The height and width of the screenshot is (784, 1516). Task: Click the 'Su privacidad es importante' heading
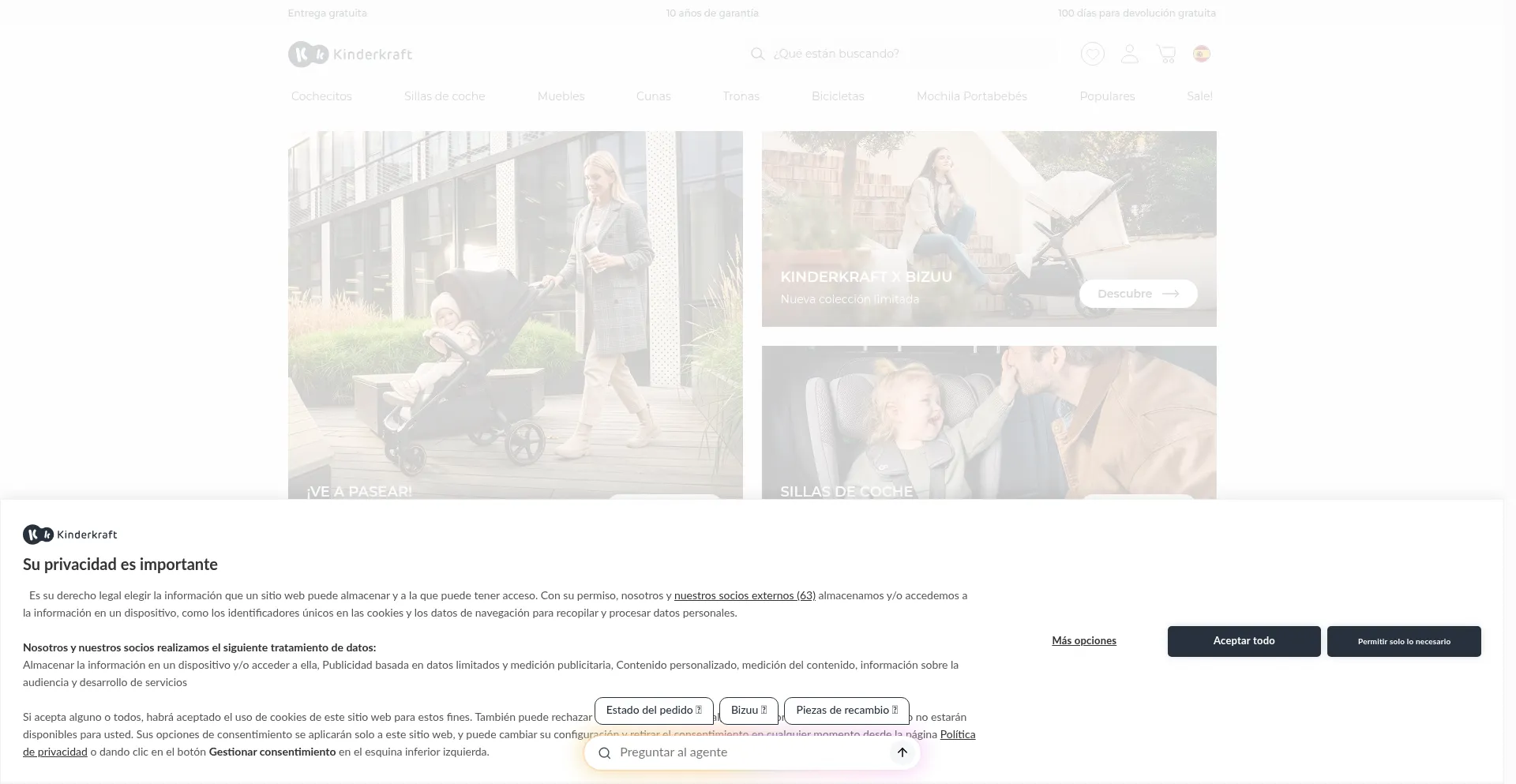point(120,565)
